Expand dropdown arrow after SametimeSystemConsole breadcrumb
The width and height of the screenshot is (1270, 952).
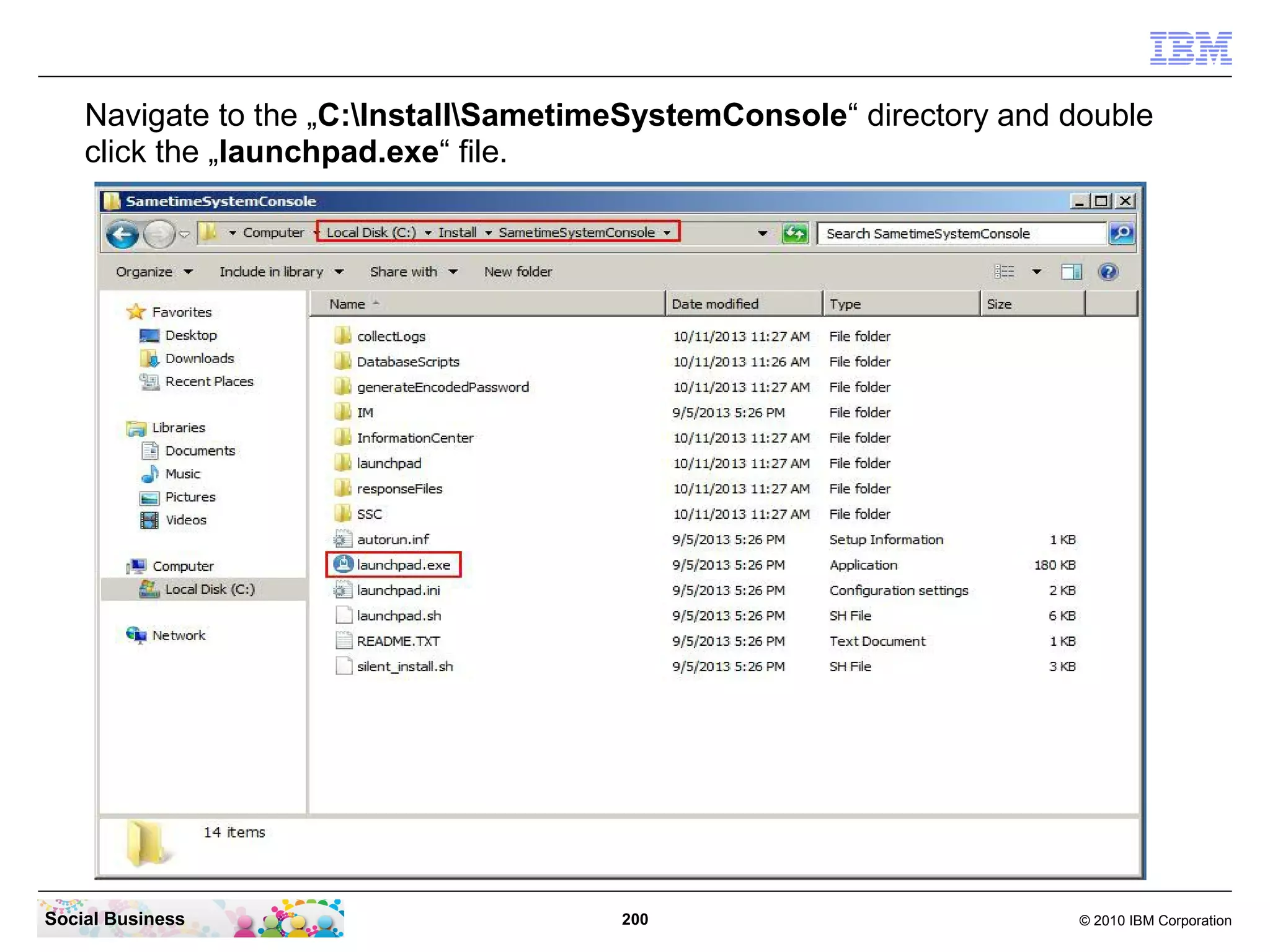click(x=667, y=233)
